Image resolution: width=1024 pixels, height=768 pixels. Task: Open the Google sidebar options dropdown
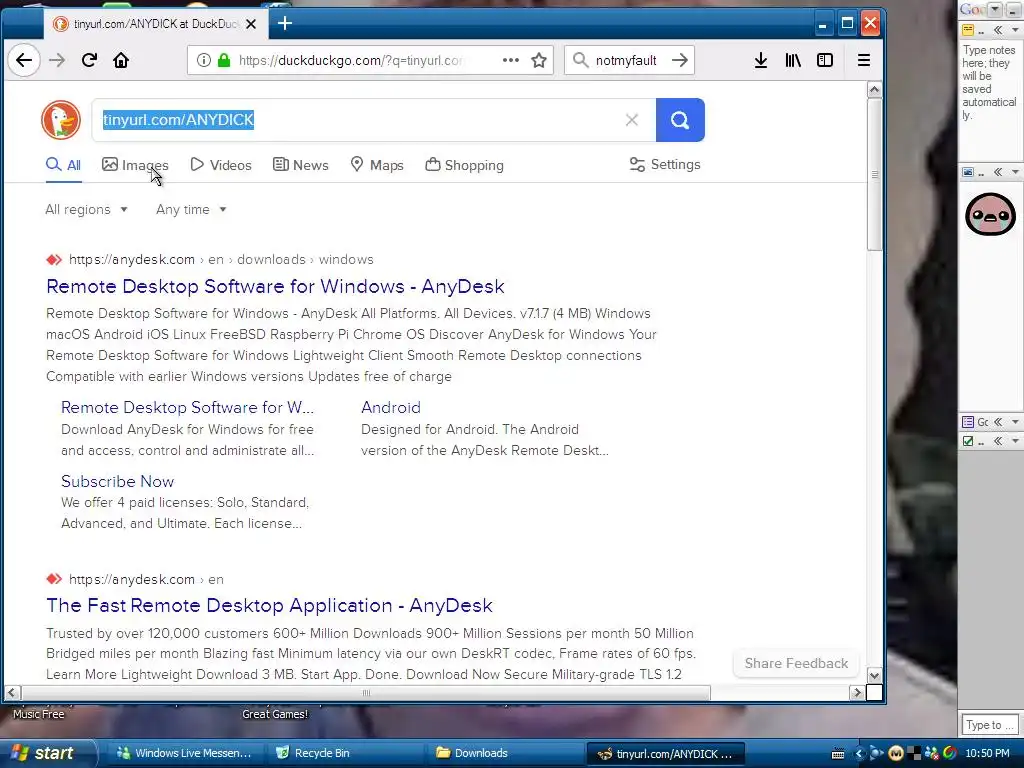994,9
